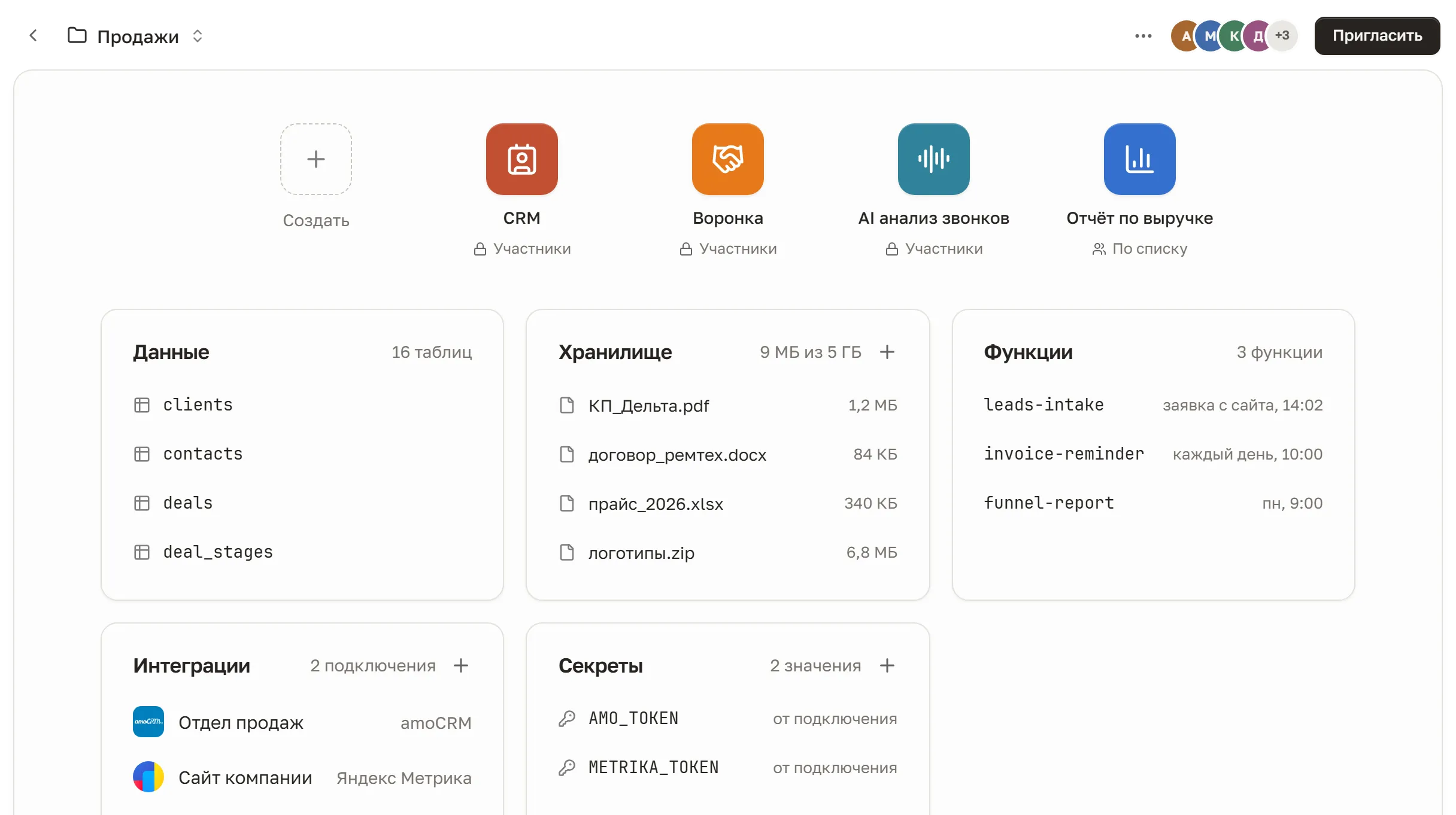The image size is (1456, 815).
Task: Open the deal_stages table
Action: pyautogui.click(x=302, y=552)
